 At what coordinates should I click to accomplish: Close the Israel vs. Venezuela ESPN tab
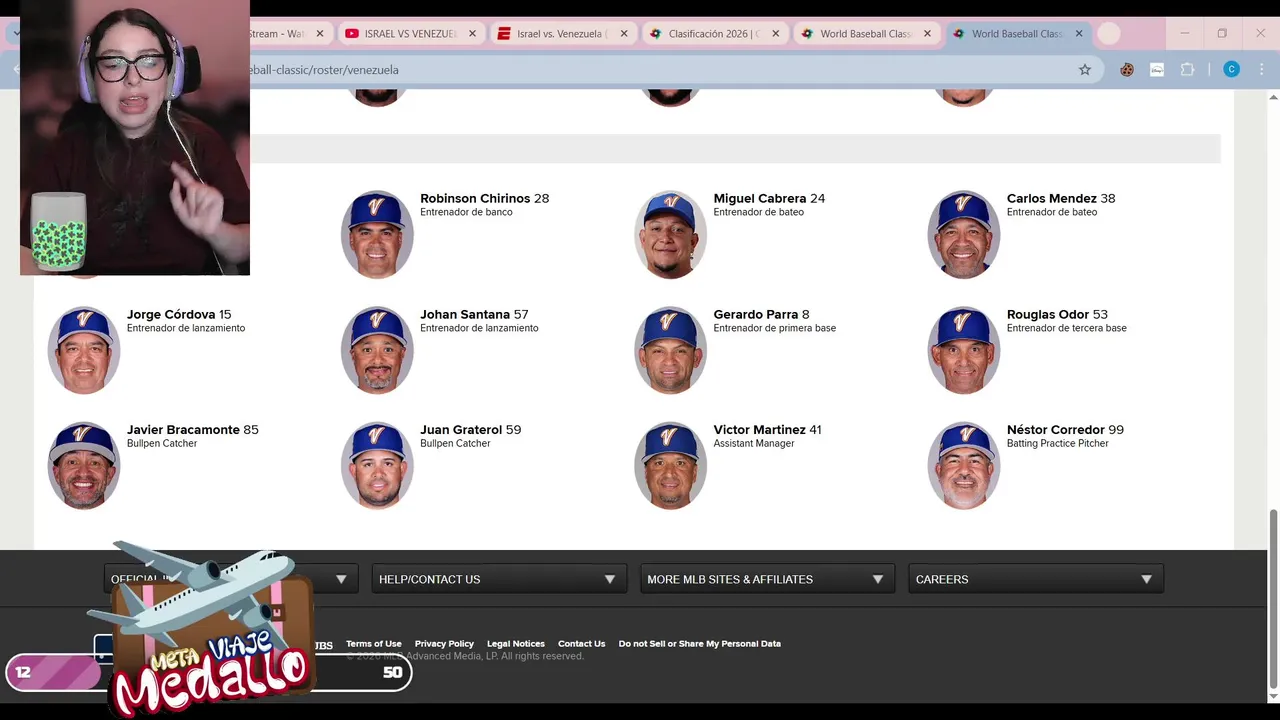[x=624, y=34]
